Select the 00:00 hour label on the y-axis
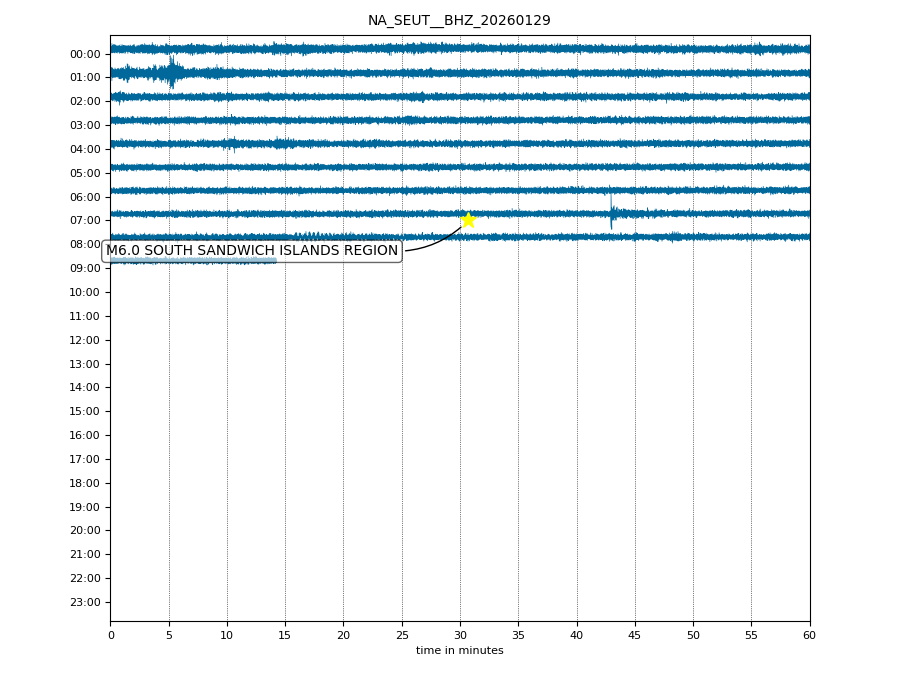919x690 pixels. click(85, 54)
